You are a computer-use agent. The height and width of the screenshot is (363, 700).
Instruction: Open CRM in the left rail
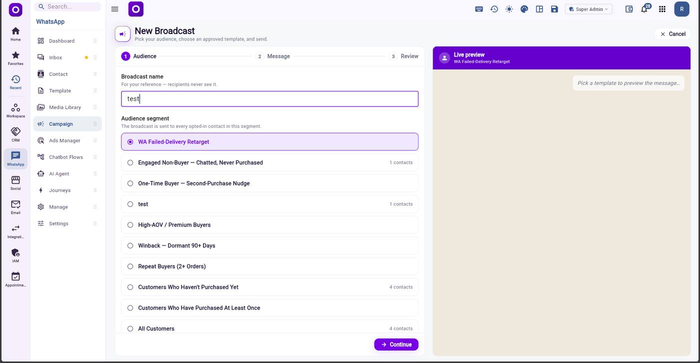click(x=16, y=134)
